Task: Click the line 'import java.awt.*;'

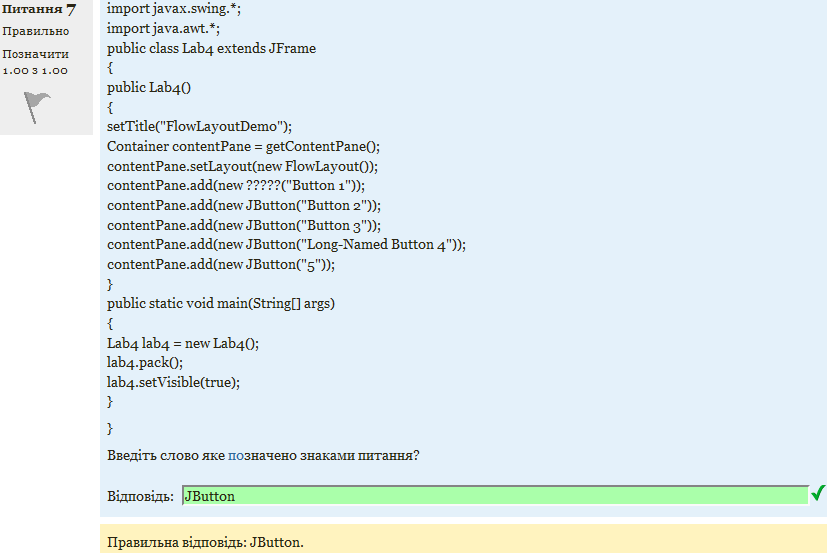Action: click(x=164, y=28)
